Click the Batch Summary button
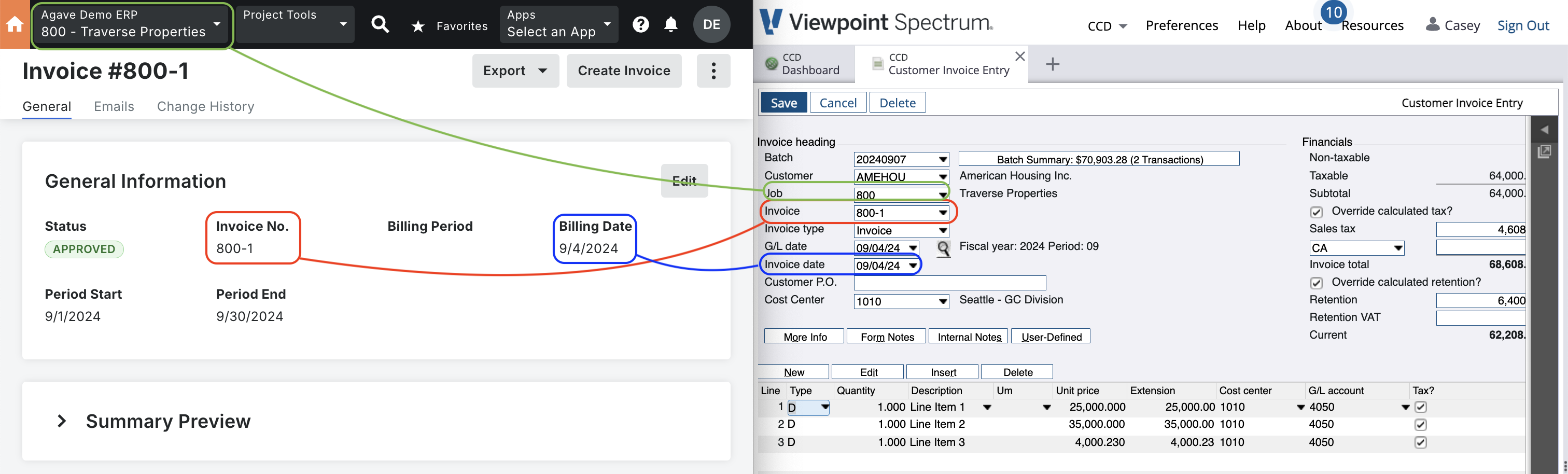This screenshot has height=474, width=1568. coord(1099,159)
